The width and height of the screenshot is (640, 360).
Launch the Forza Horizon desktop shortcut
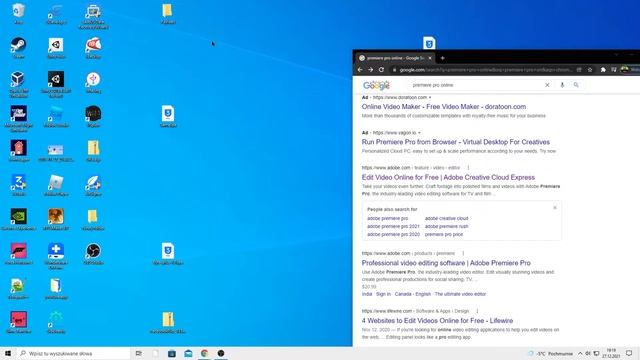[x=18, y=253]
